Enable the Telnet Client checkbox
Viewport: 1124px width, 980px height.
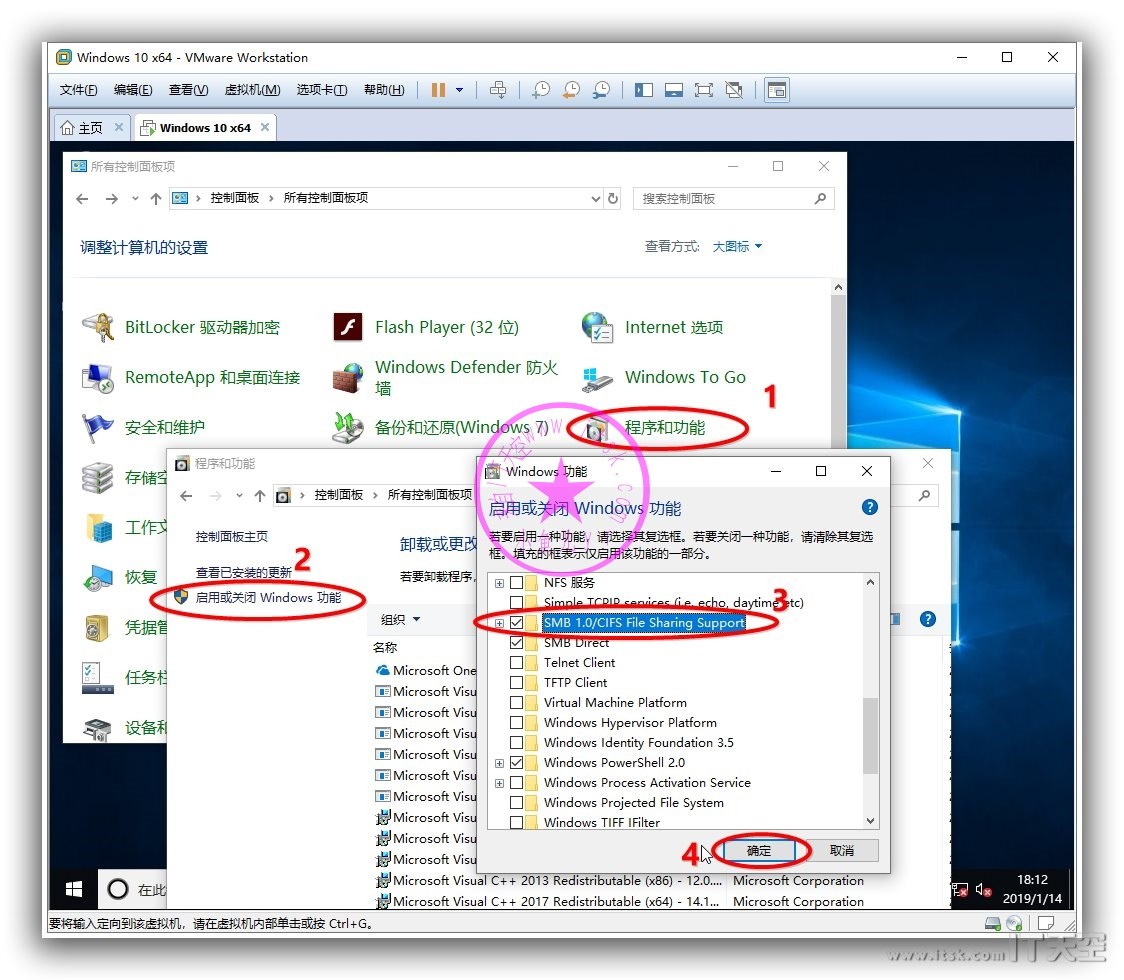coord(516,662)
